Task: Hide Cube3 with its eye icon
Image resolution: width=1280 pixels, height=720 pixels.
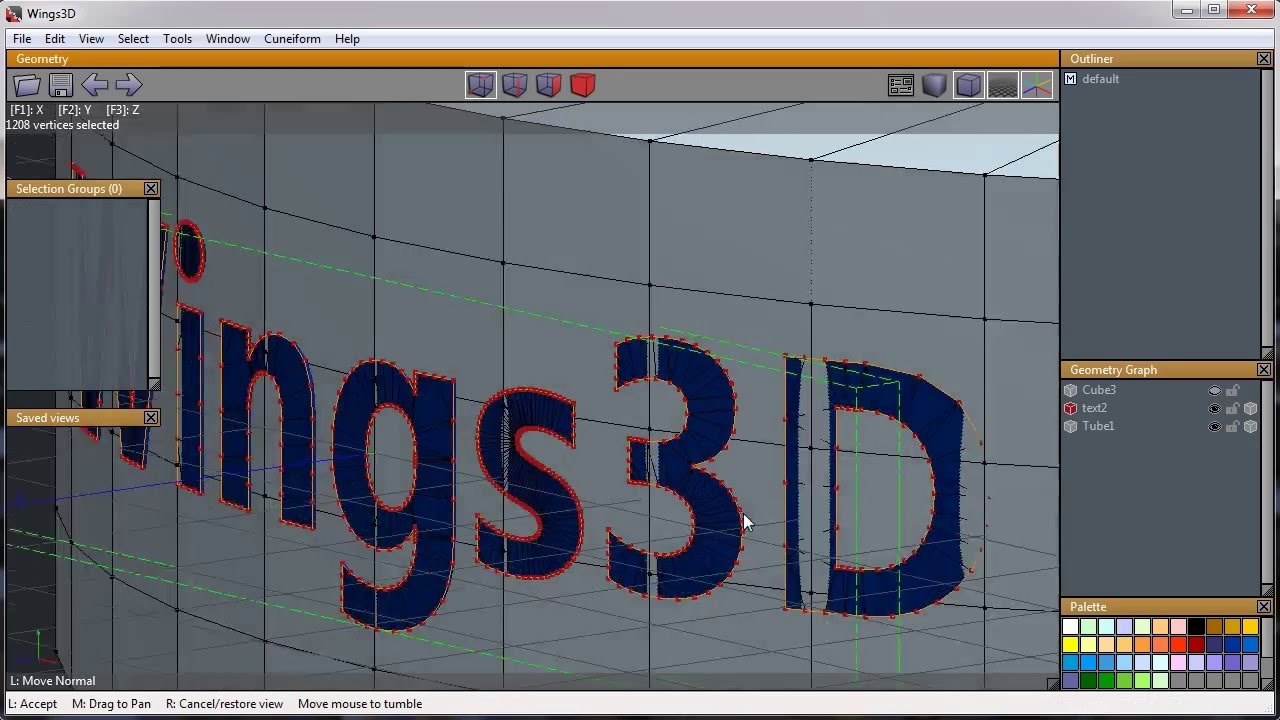Action: point(1215,390)
